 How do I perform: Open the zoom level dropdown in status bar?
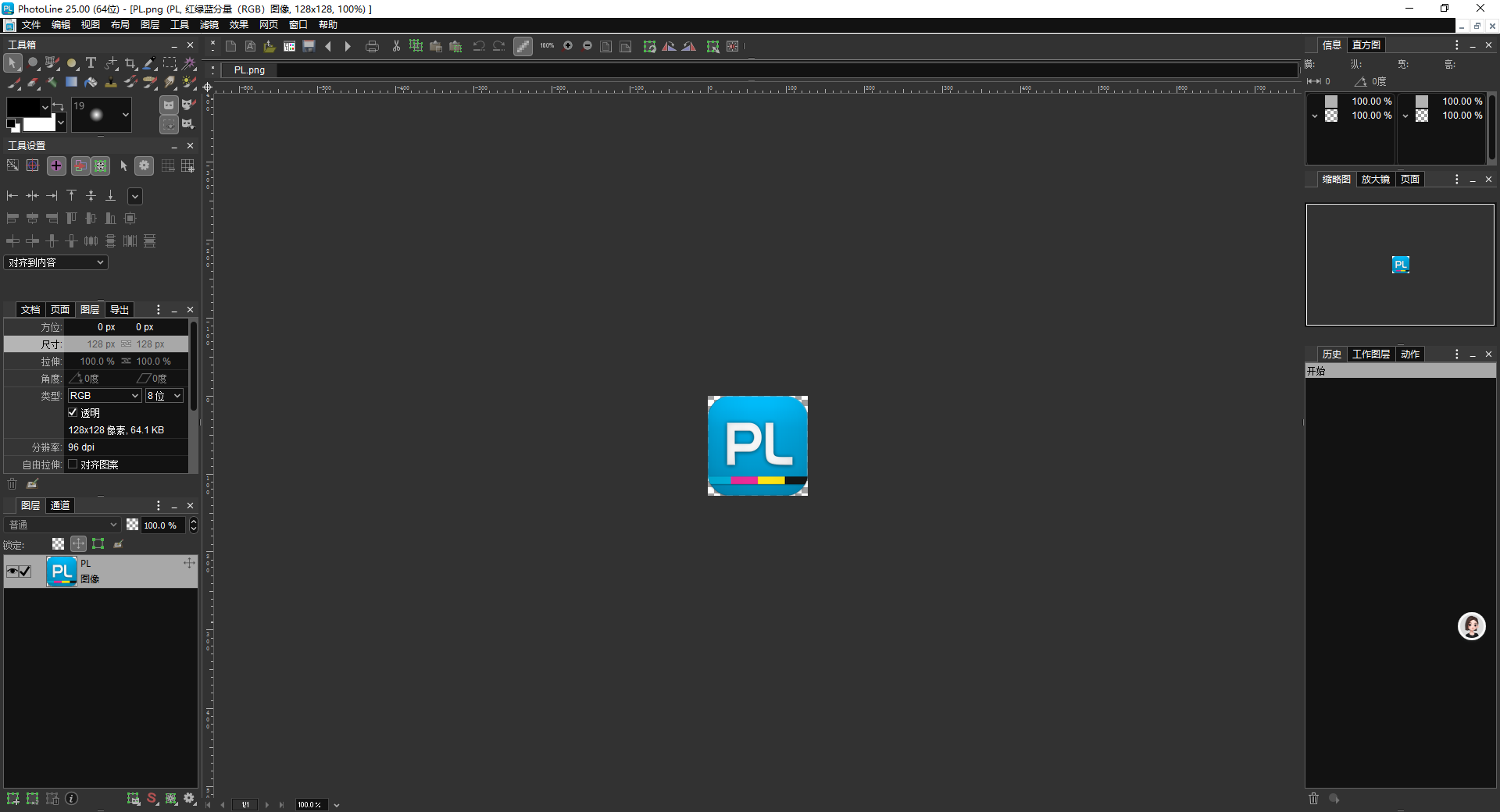[x=337, y=805]
